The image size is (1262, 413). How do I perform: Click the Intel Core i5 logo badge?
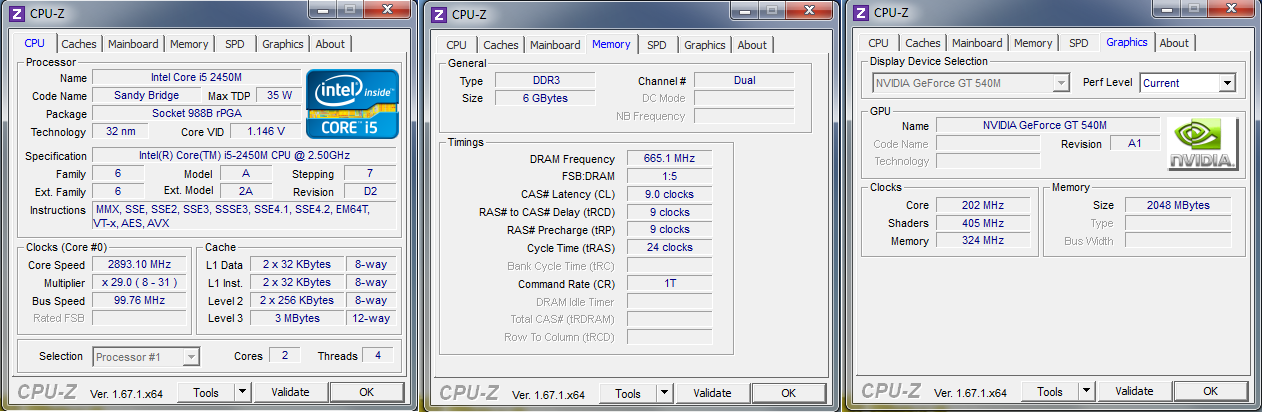353,103
